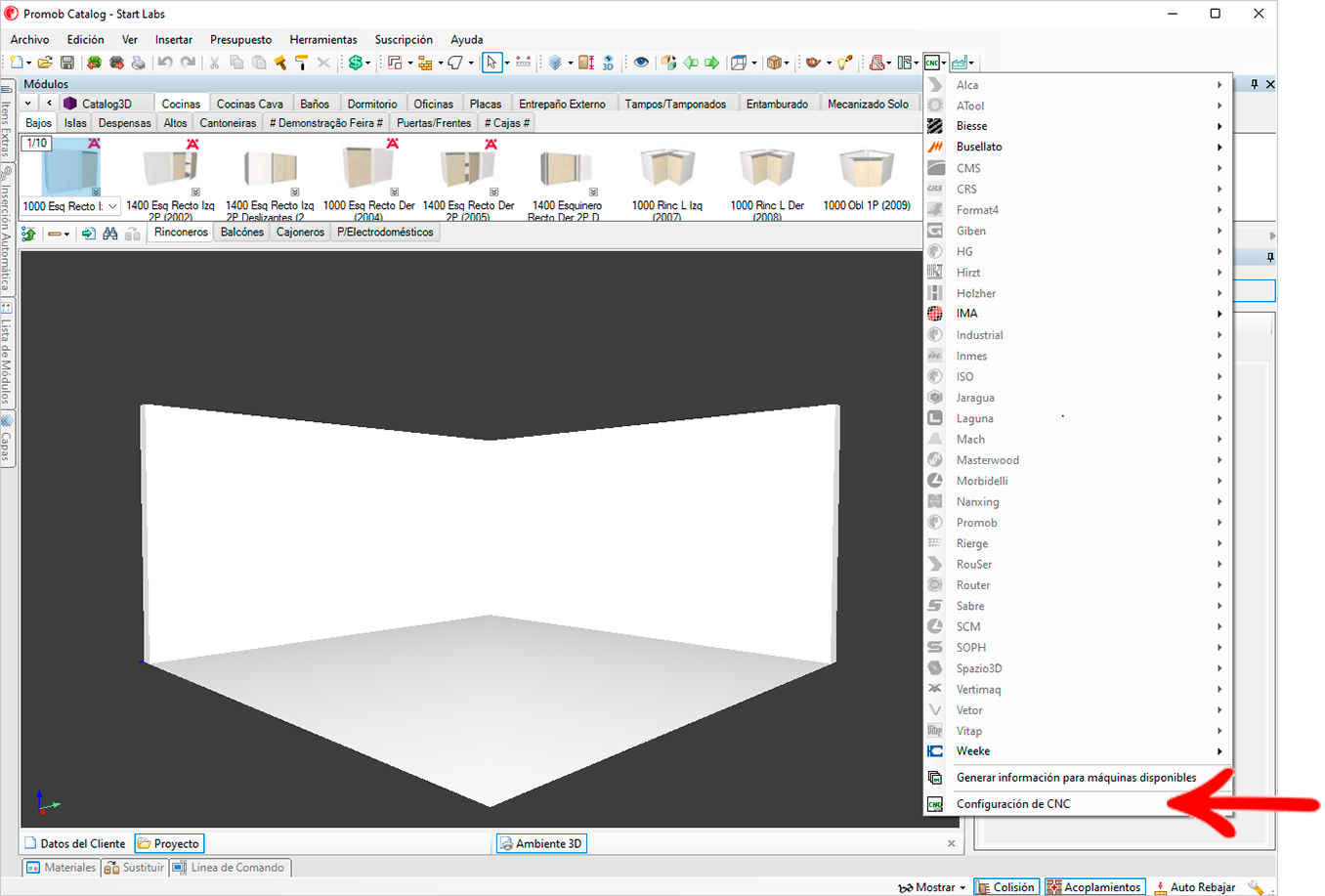Image resolution: width=1325 pixels, height=896 pixels.
Task: Open the Mostrar dropdown in status bar
Action: coord(933,887)
